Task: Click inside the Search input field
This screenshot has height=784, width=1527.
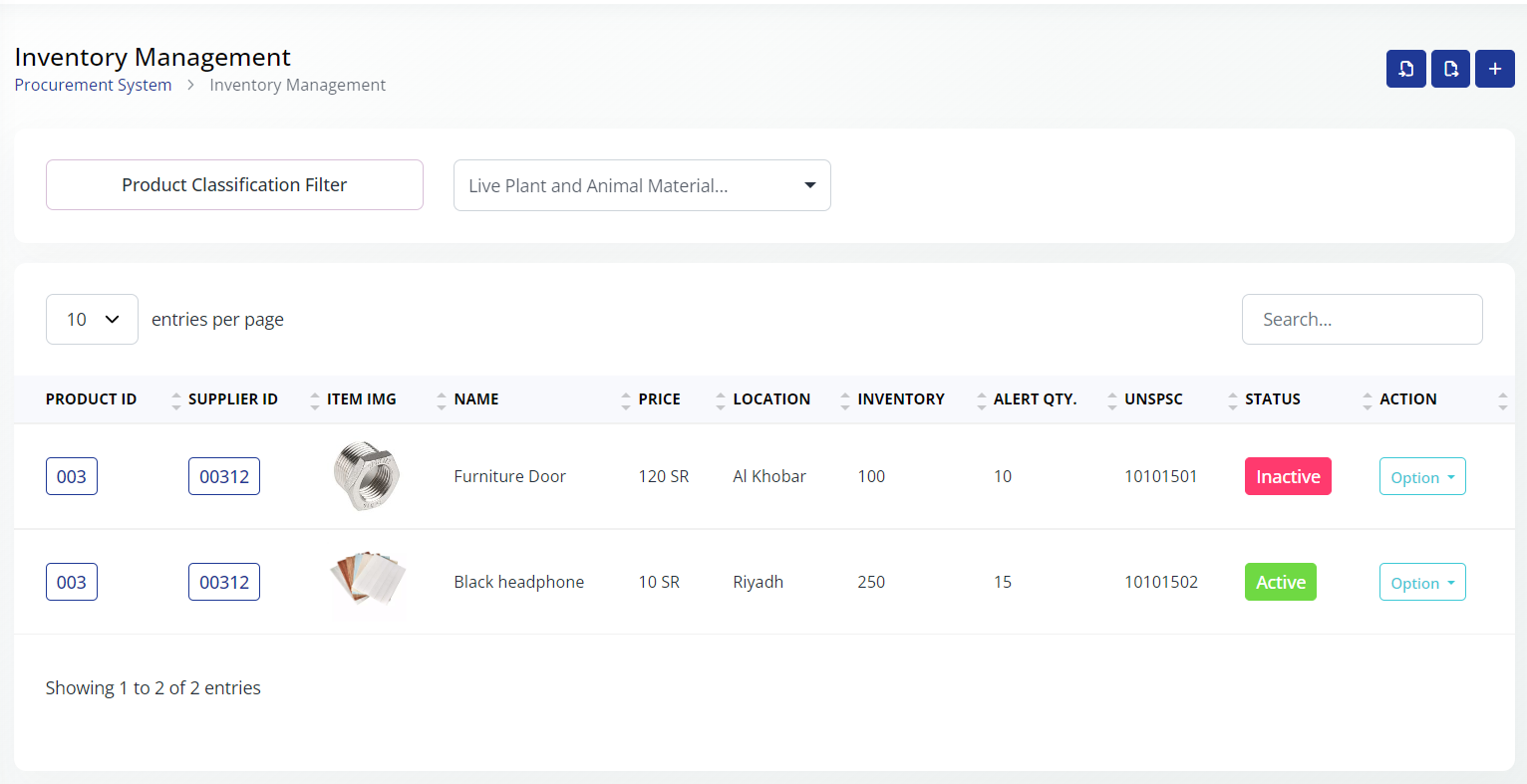Action: coord(1361,320)
